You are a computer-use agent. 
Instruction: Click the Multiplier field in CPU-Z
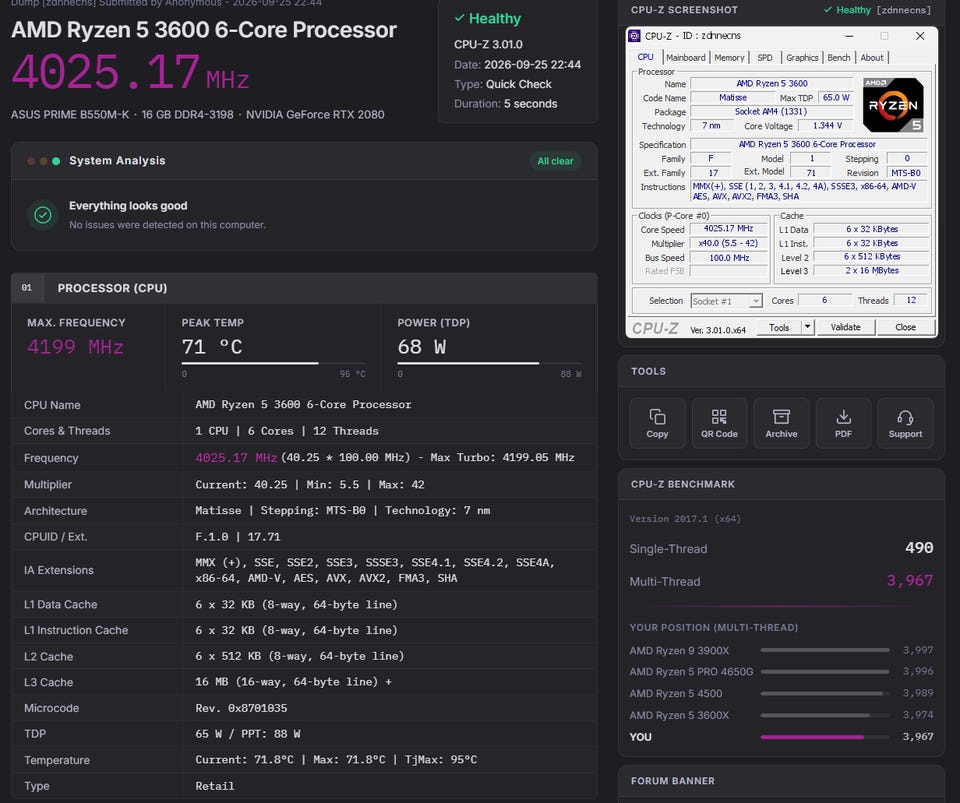coord(729,243)
